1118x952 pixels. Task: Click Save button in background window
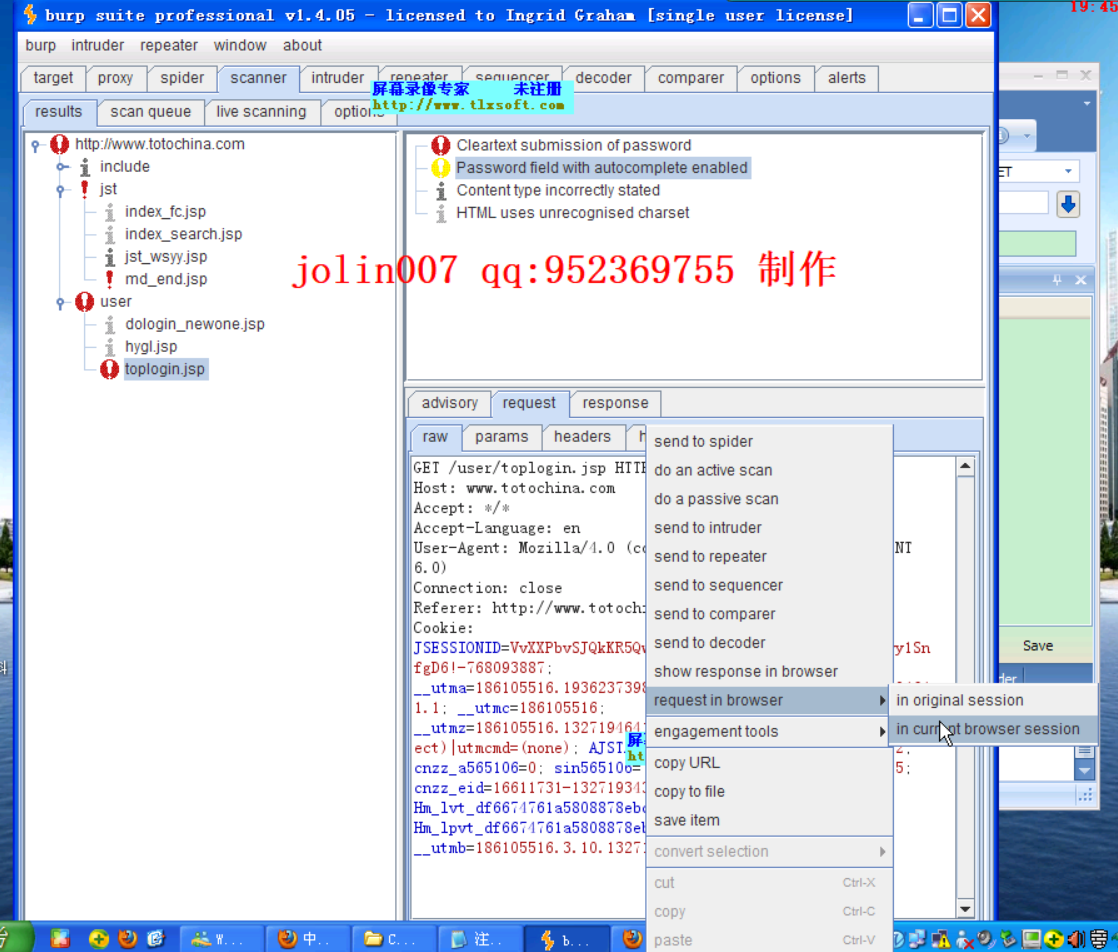[x=1037, y=646]
